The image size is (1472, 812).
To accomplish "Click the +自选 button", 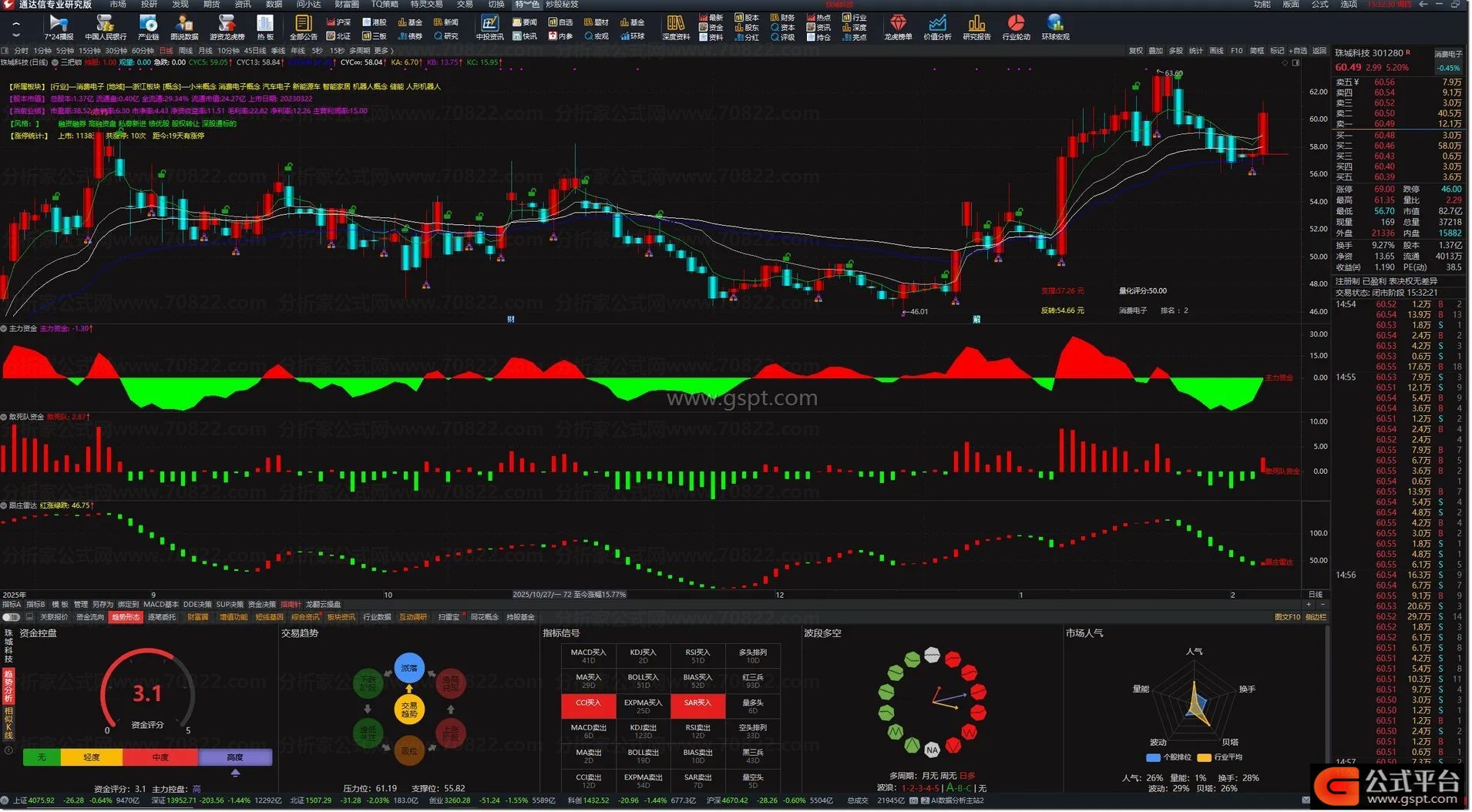I will click(x=1299, y=51).
